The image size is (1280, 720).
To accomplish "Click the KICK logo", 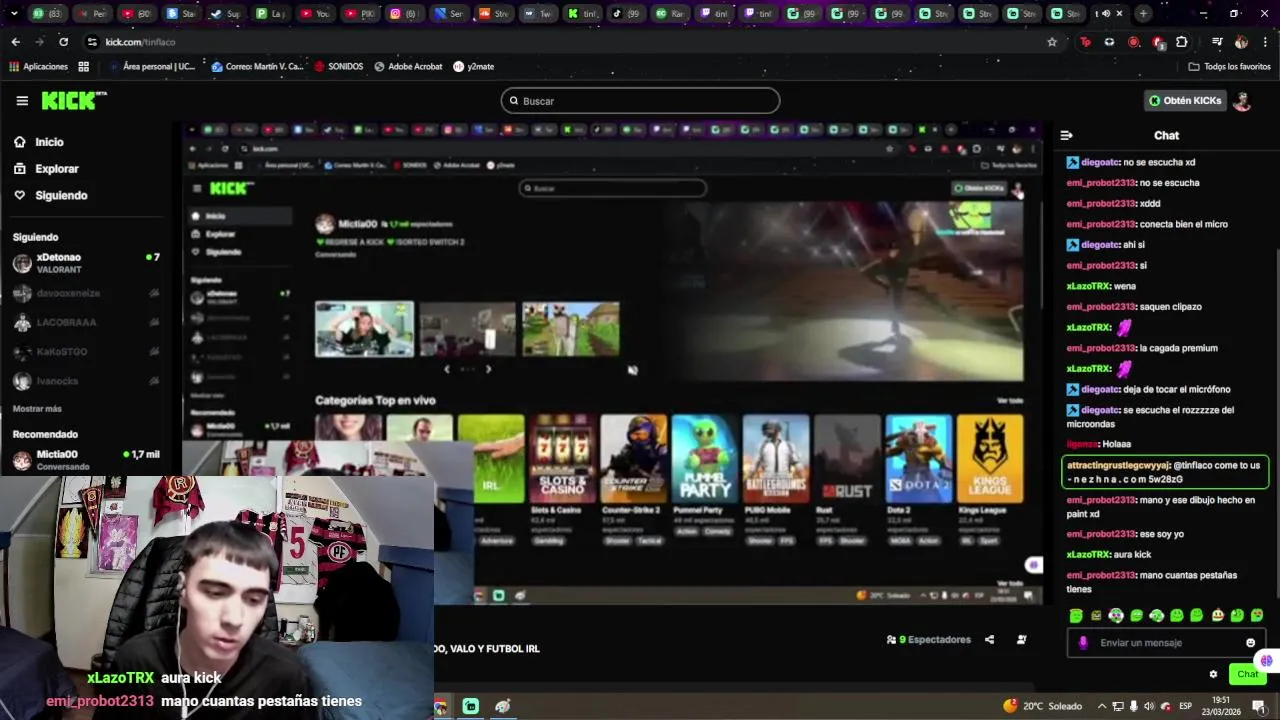I will (74, 100).
